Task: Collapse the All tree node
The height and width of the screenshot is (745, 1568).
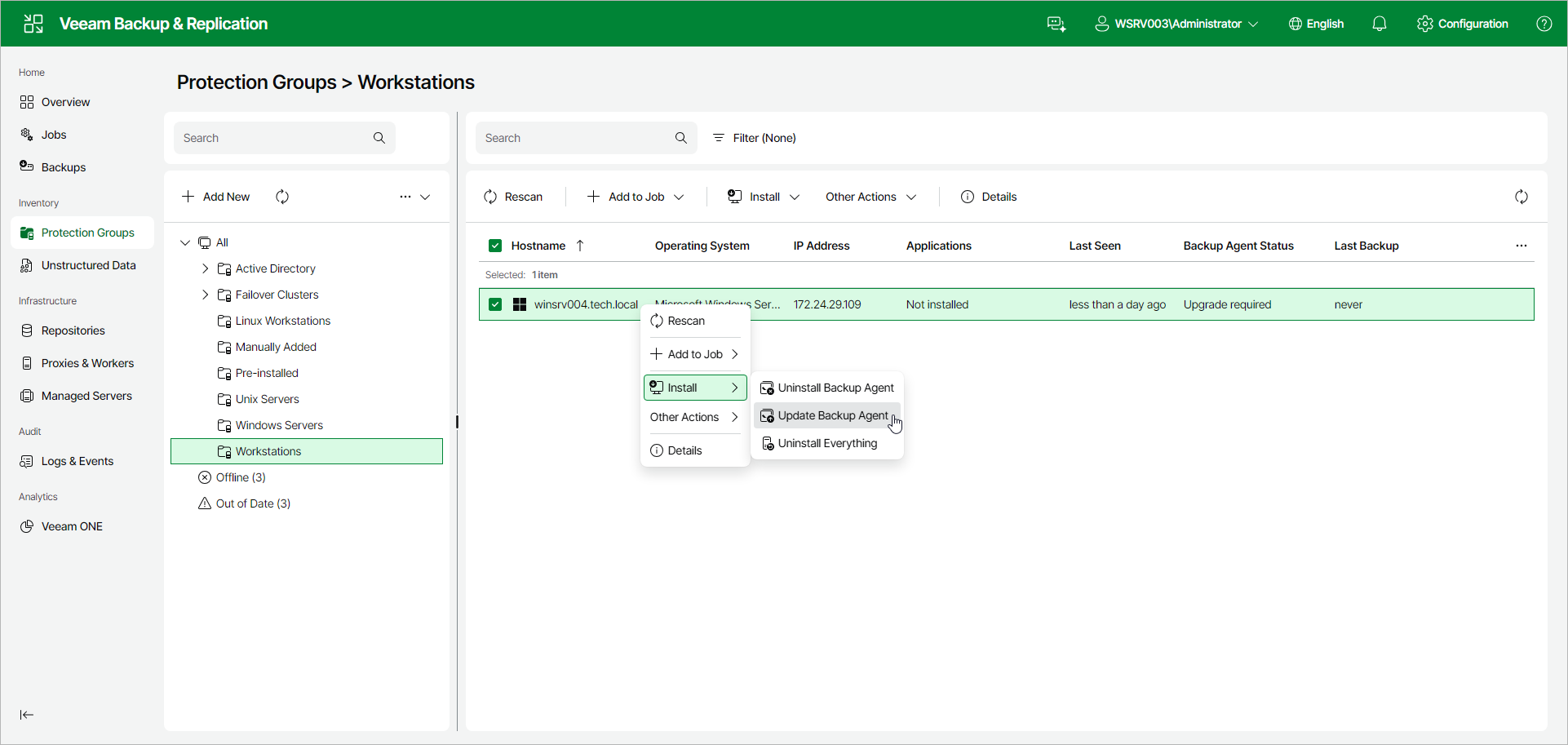Action: (x=185, y=242)
